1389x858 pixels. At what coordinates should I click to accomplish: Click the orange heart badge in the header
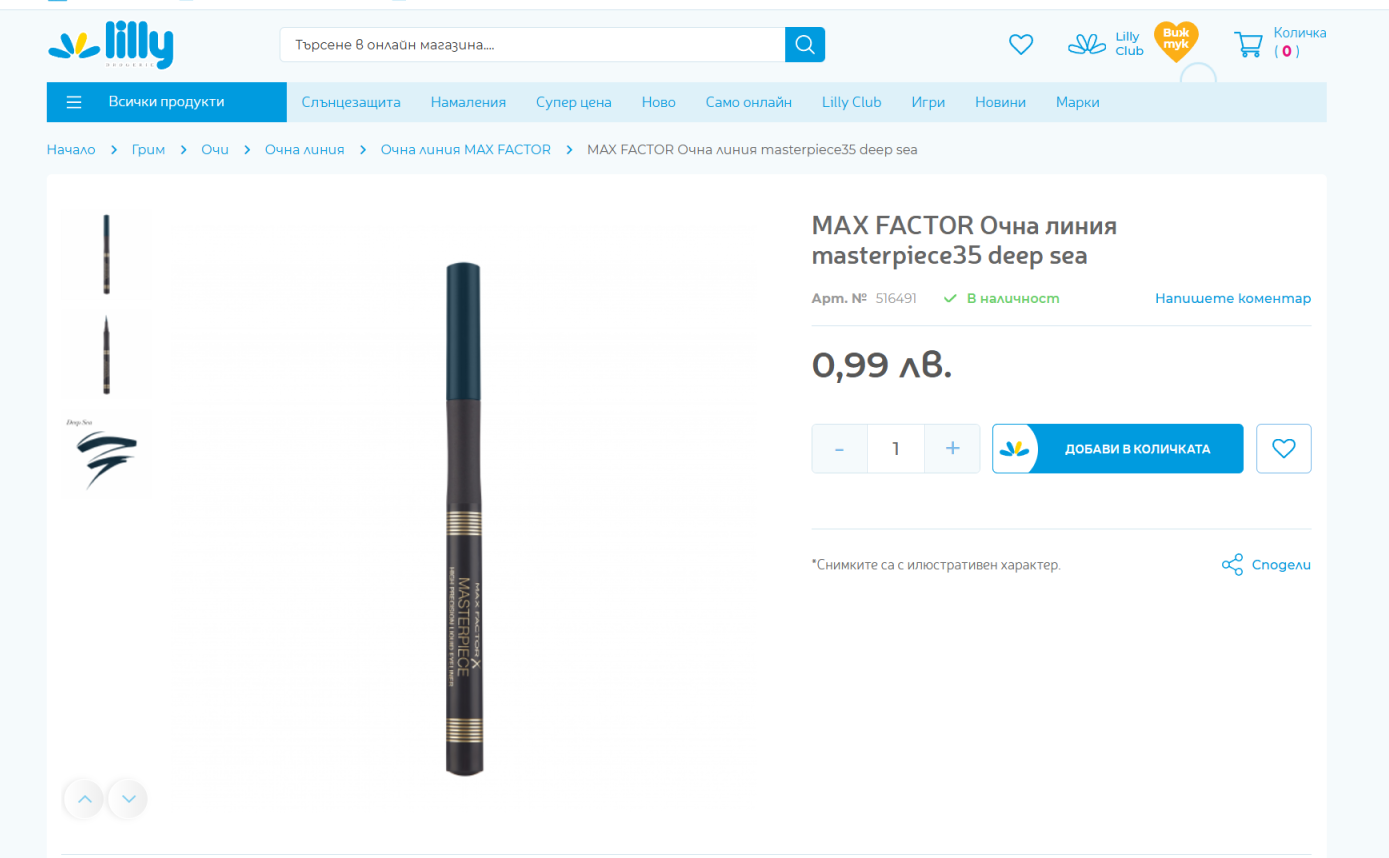[x=1176, y=42]
